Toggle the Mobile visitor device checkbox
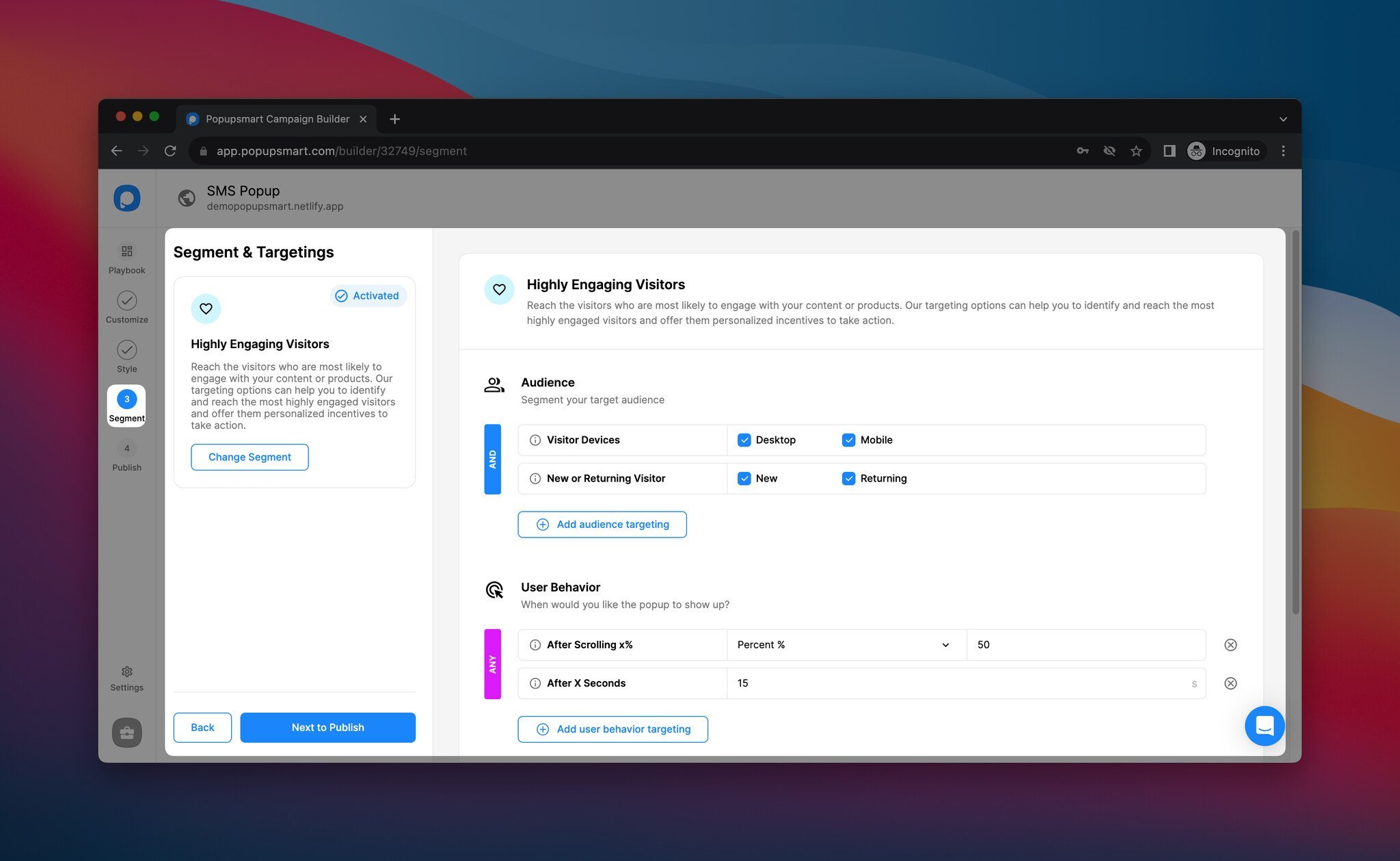 (x=849, y=440)
